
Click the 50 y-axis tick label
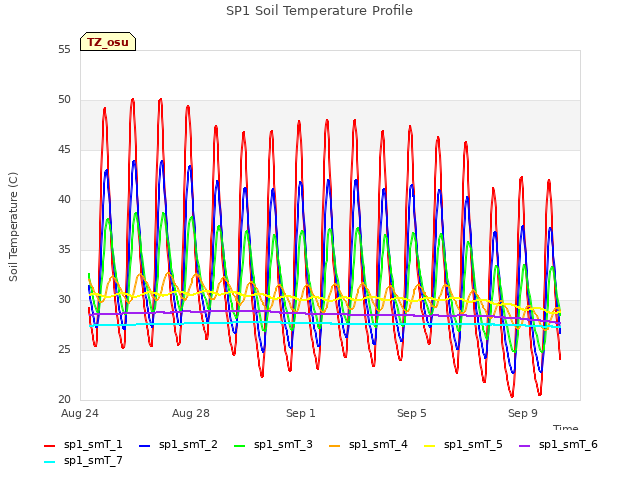click(64, 100)
